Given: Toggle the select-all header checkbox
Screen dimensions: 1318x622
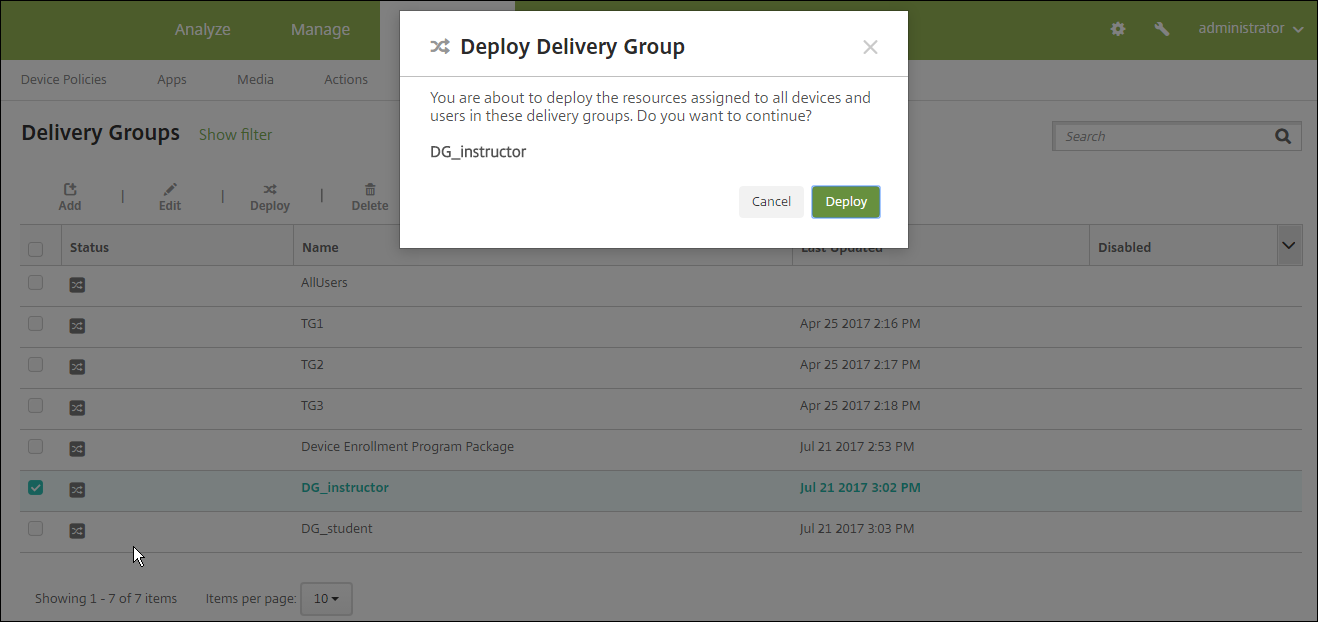Looking at the screenshot, I should pos(36,248).
